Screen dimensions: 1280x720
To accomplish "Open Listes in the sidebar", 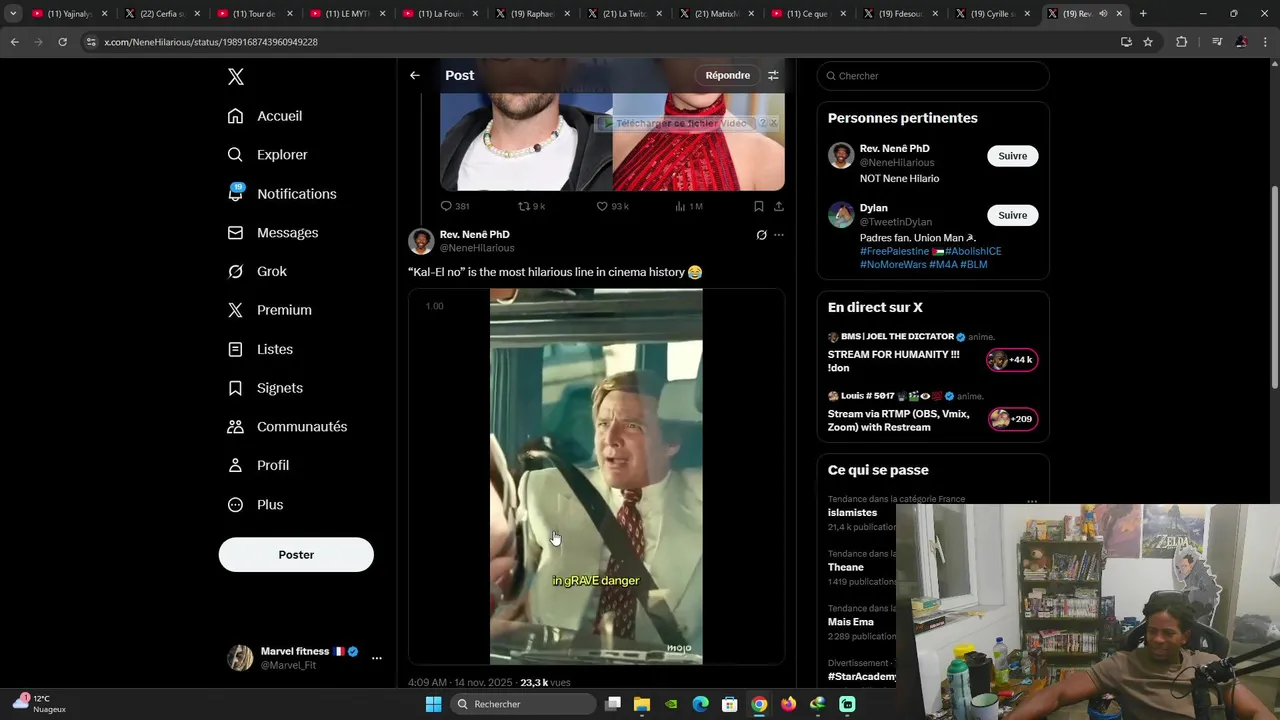I will tap(260, 349).
